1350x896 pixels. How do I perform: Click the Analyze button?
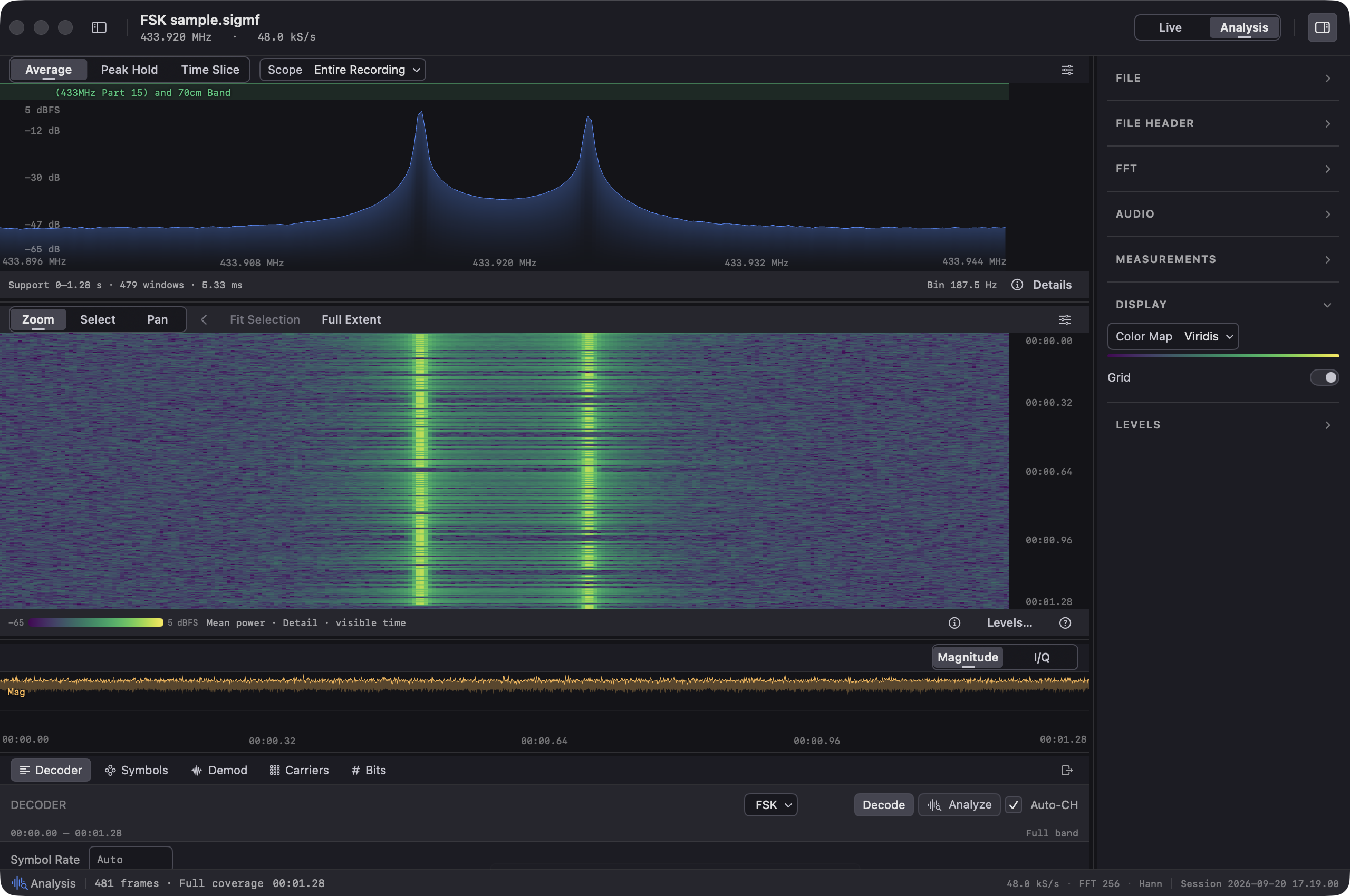pos(959,805)
